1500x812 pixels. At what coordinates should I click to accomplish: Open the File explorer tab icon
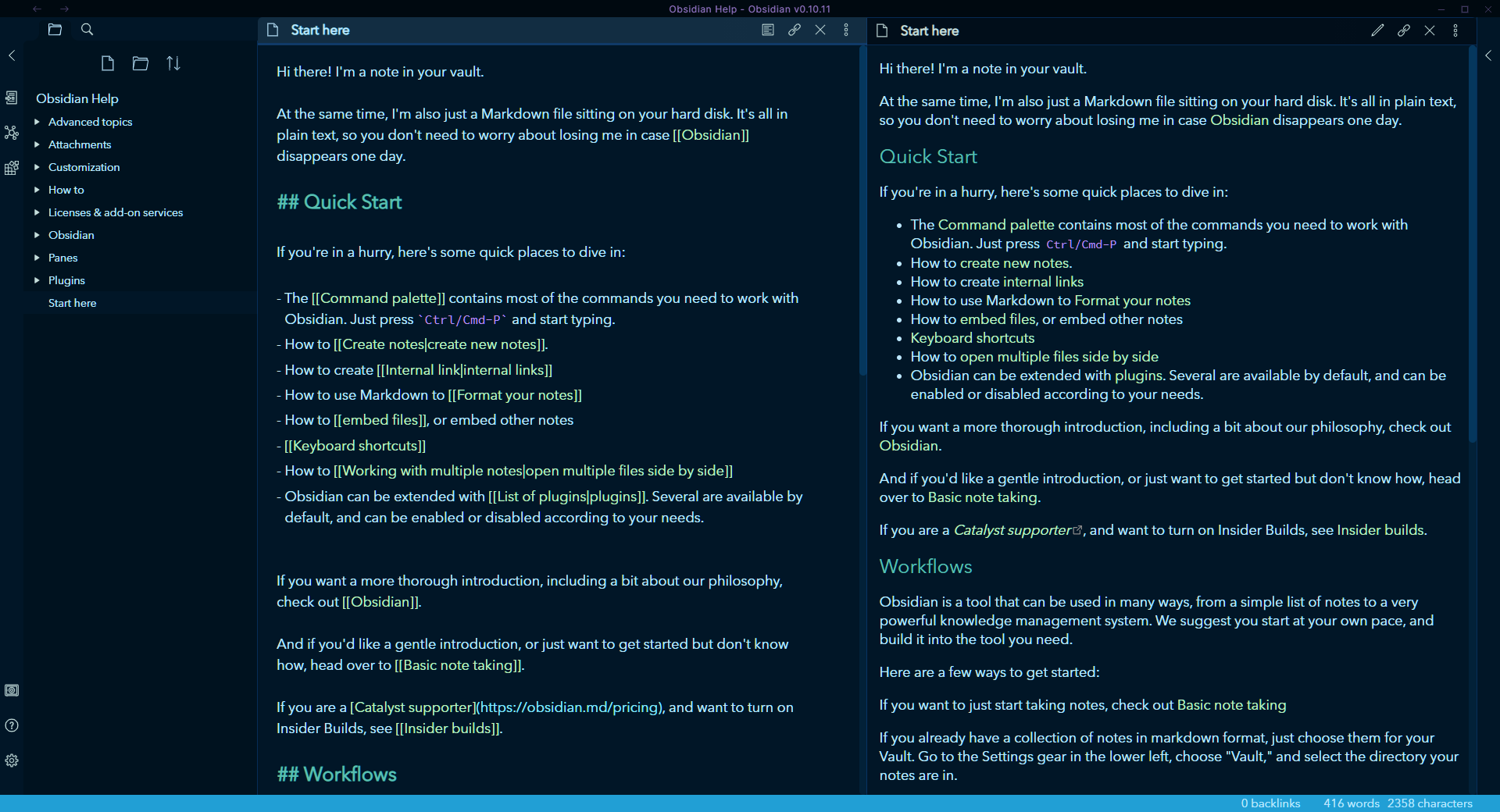click(x=55, y=30)
